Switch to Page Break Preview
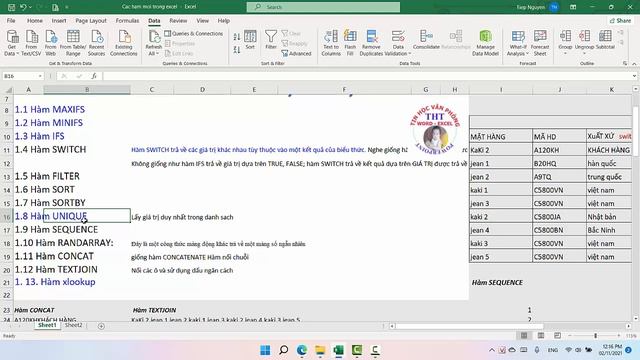 [558, 336]
